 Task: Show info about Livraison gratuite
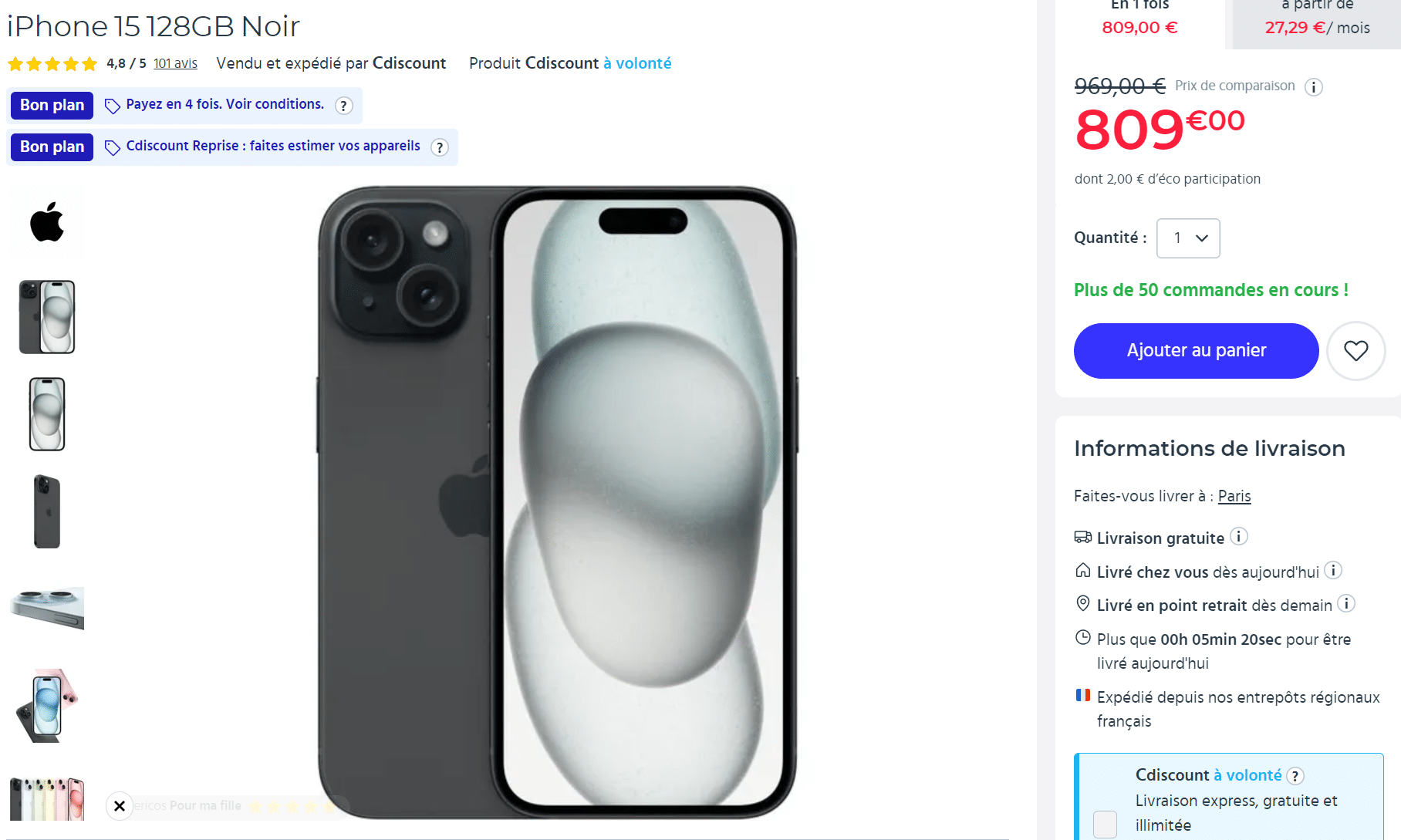click(1238, 537)
